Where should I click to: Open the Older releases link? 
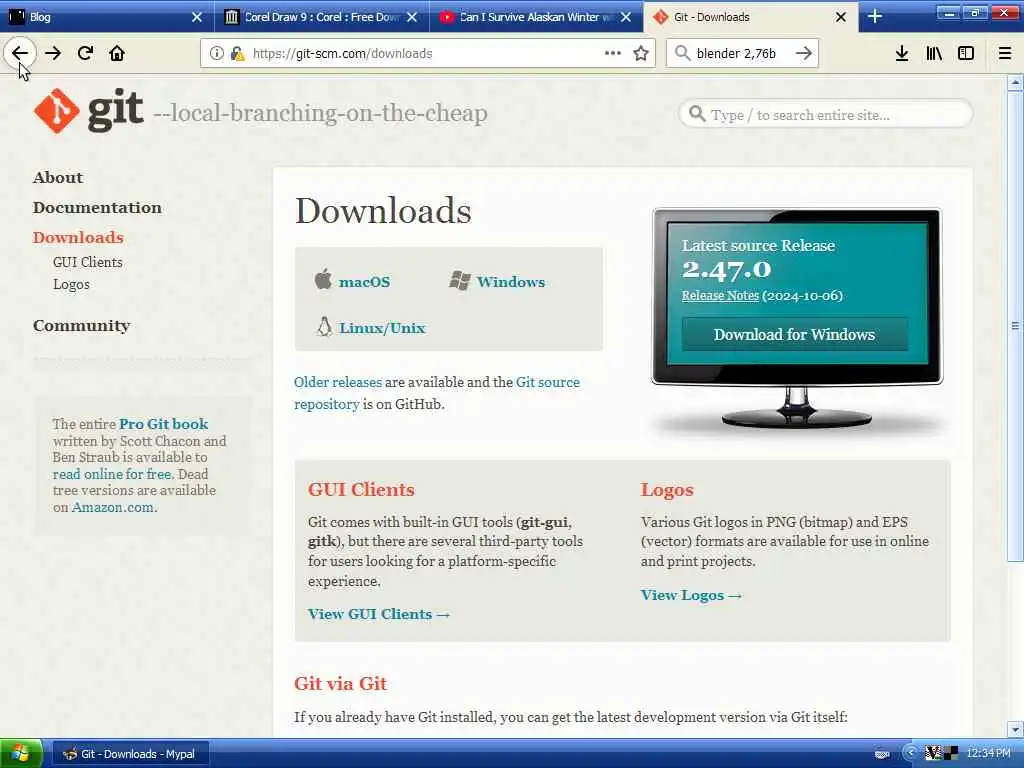[338, 383]
